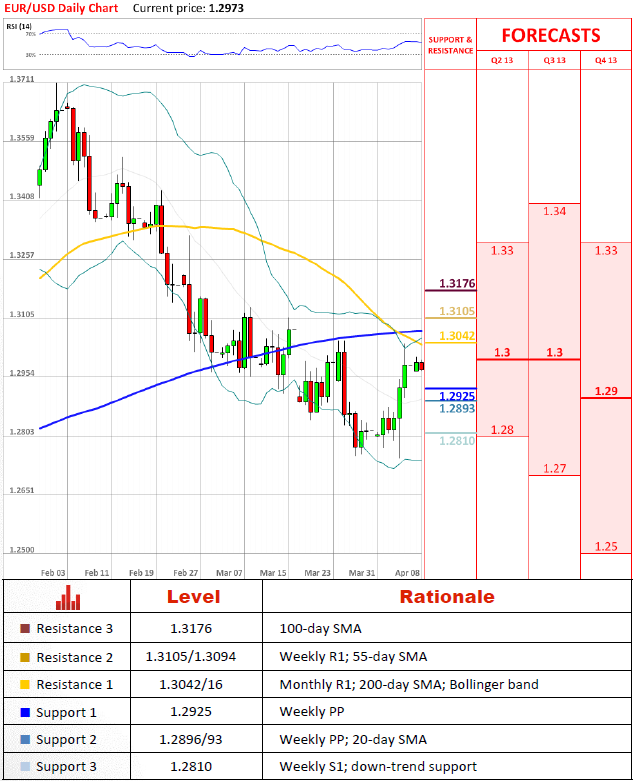This screenshot has height=781, width=634.
Task: Click the 1.3176 resistance level marker
Action: [457, 283]
